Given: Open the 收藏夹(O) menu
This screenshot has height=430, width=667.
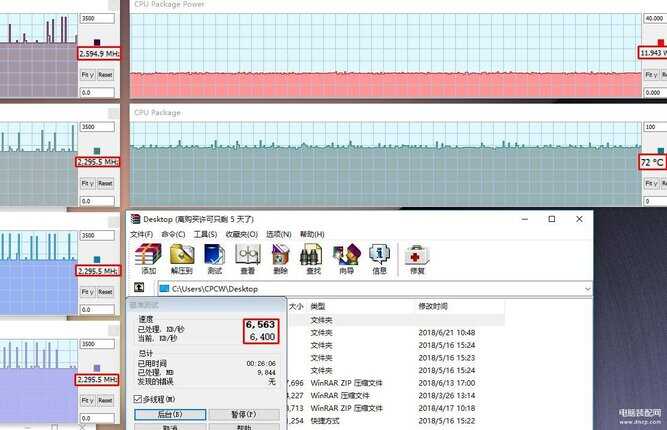Looking at the screenshot, I should pos(242,234).
